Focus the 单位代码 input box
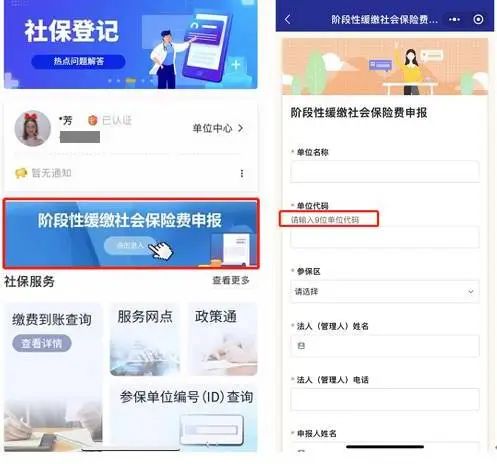This screenshot has width=497, height=464. pyautogui.click(x=385, y=237)
